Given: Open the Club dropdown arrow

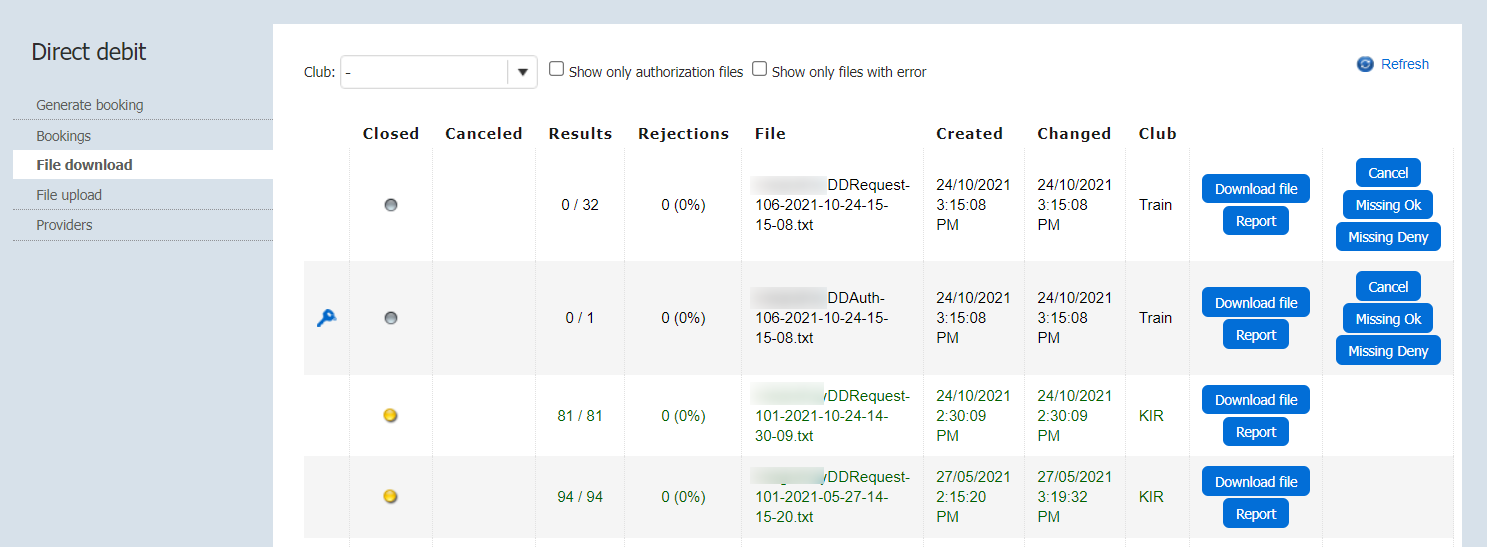Looking at the screenshot, I should 522,72.
